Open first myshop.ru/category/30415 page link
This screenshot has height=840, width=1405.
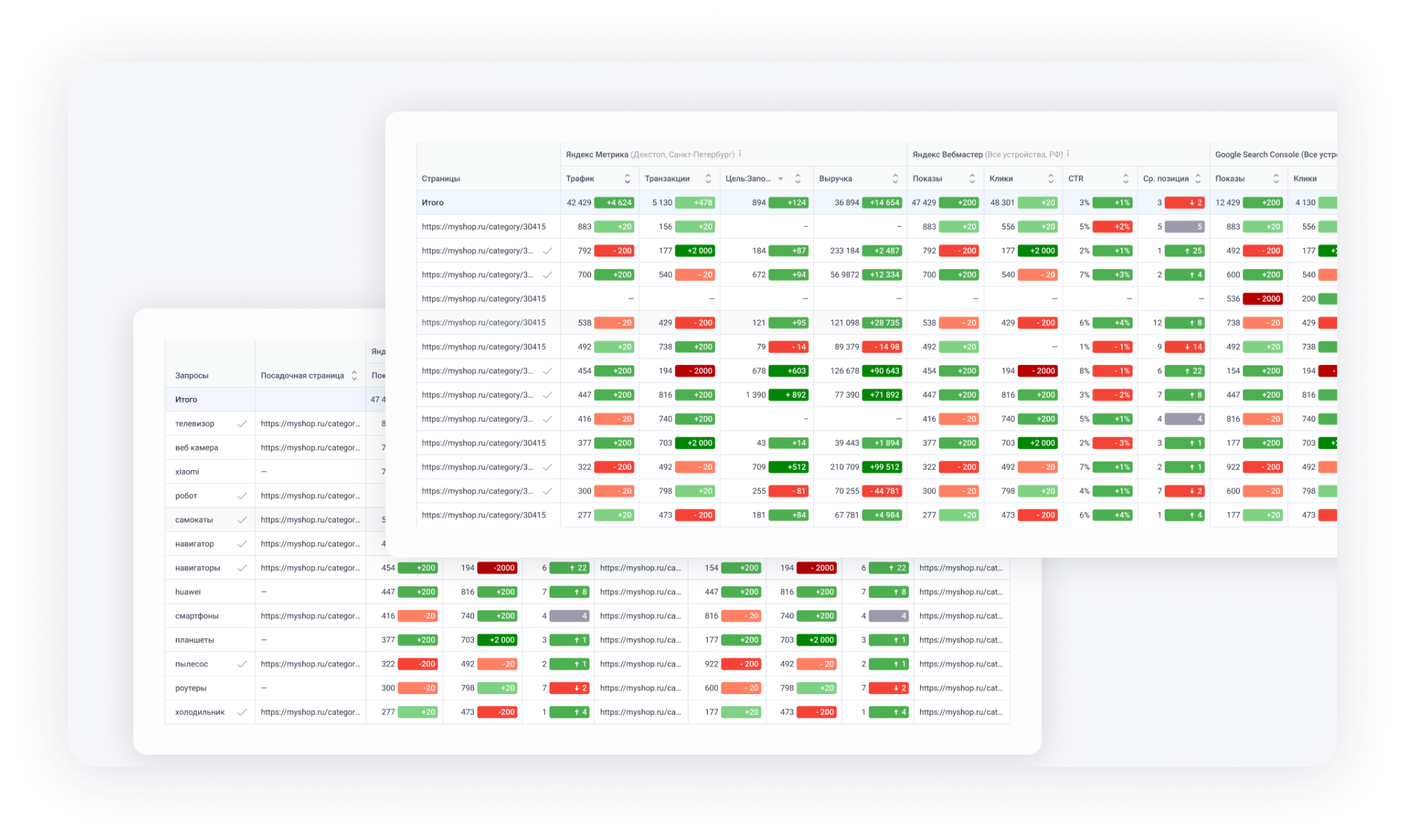[483, 227]
